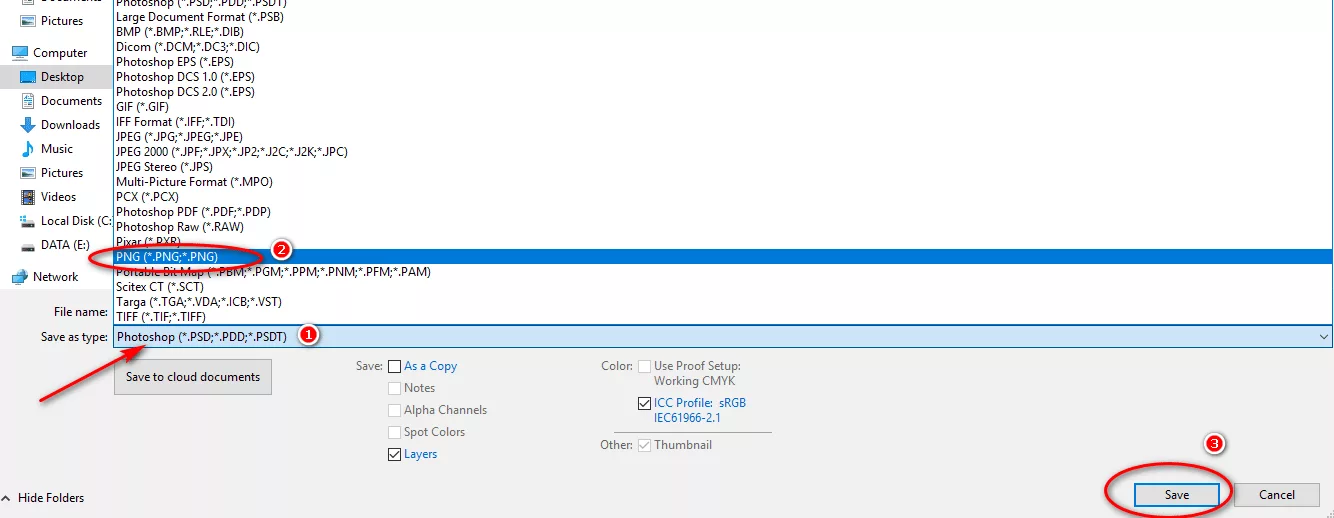1334x518 pixels.
Task: Click the Cancel button
Action: (1277, 495)
